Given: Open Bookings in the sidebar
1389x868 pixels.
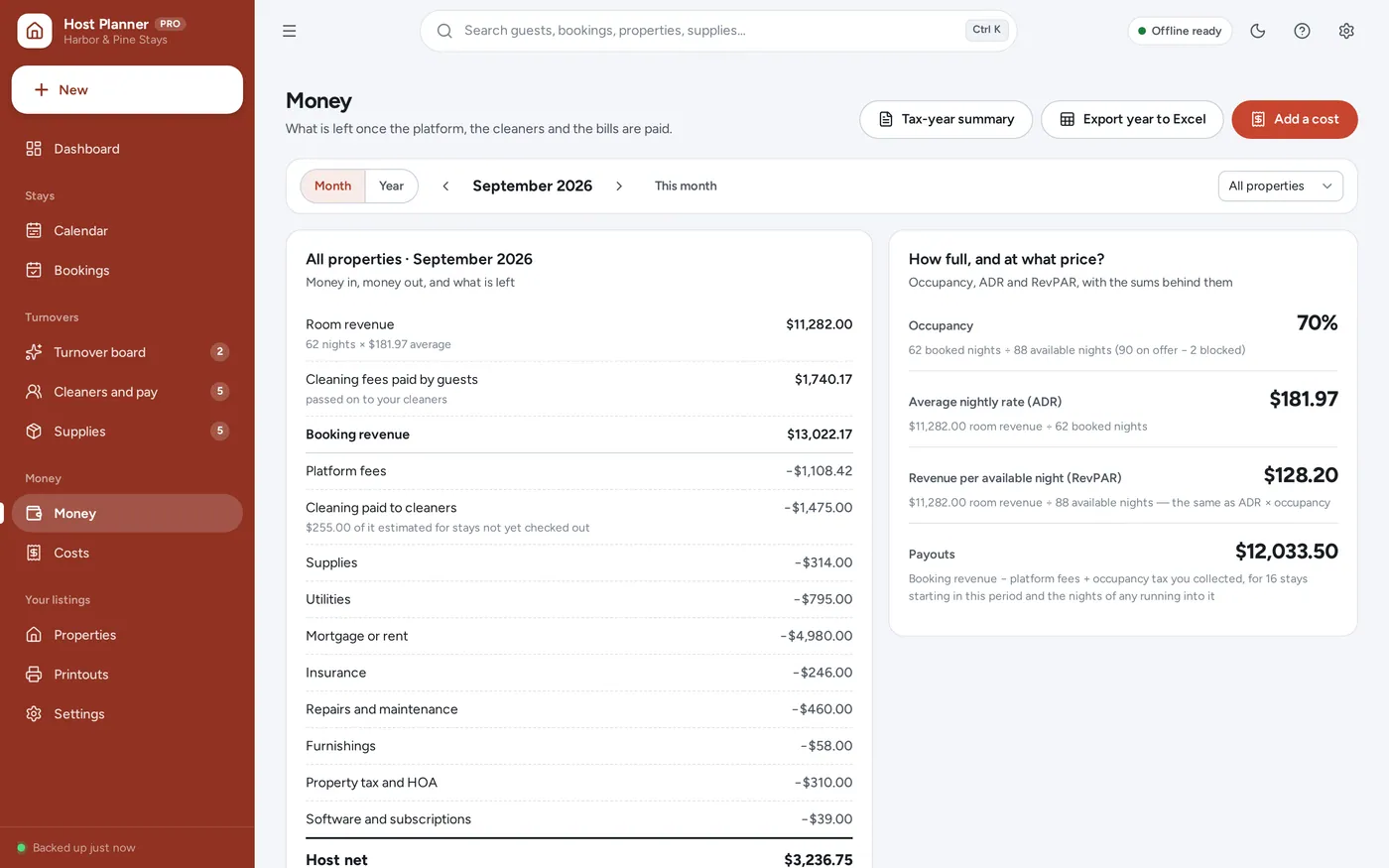Looking at the screenshot, I should (127, 270).
